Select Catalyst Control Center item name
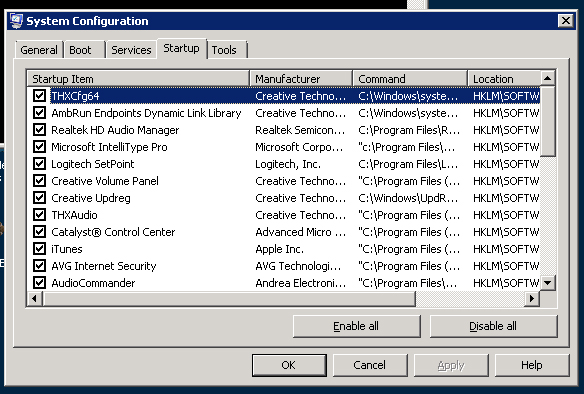The width and height of the screenshot is (584, 394). click(x=113, y=232)
